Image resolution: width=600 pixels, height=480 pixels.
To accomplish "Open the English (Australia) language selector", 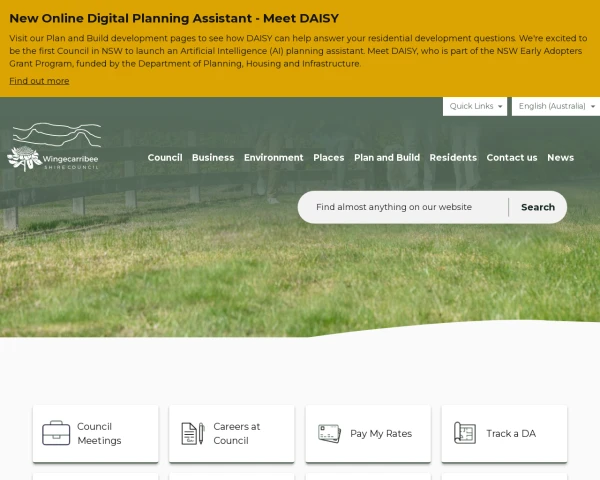I will click(x=556, y=106).
